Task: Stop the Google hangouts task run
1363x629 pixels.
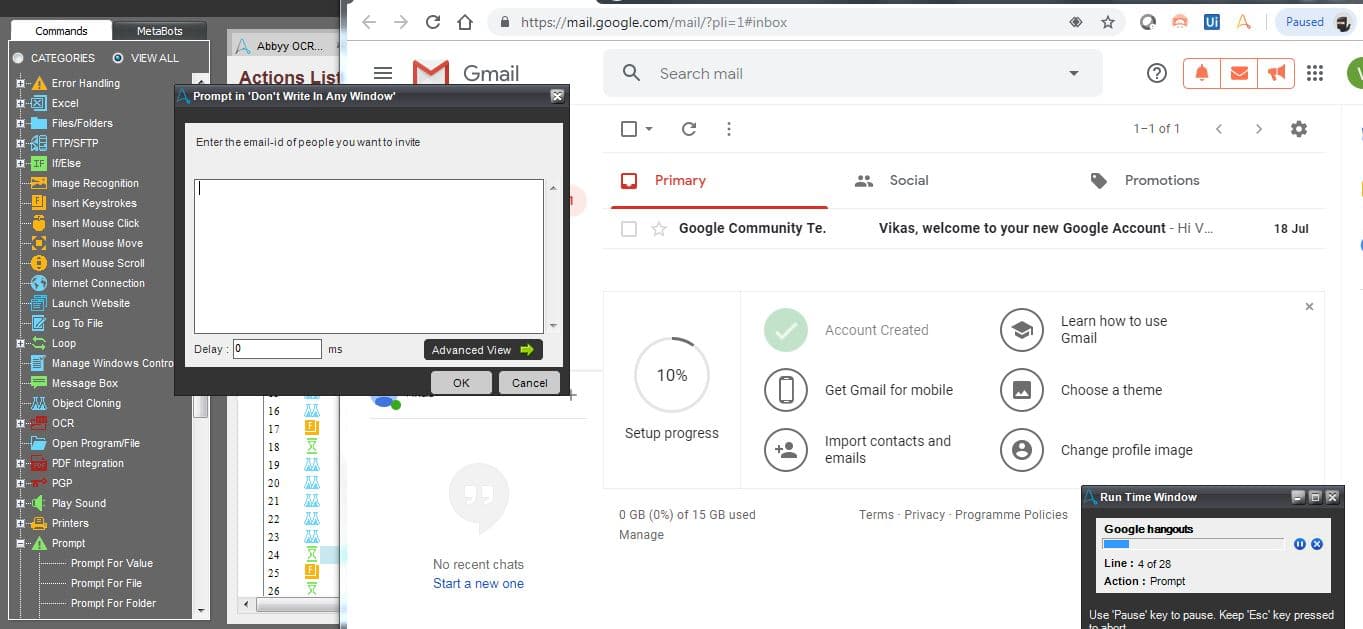Action: point(1317,544)
